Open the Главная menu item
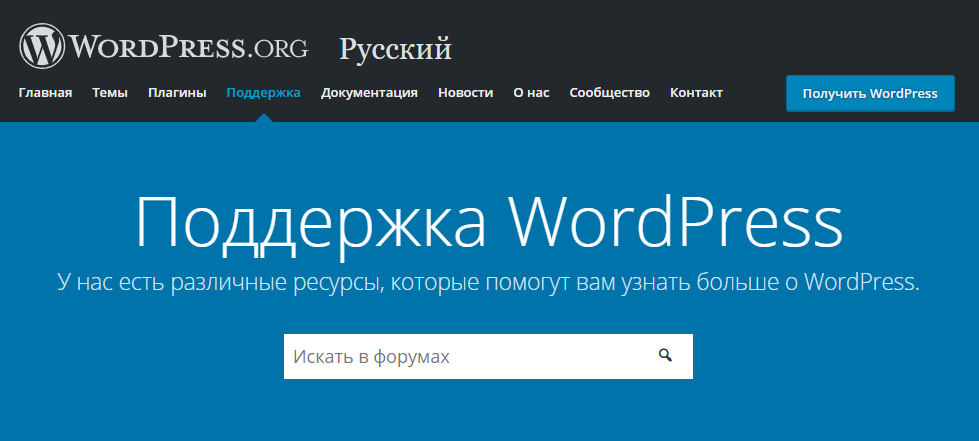 (46, 93)
